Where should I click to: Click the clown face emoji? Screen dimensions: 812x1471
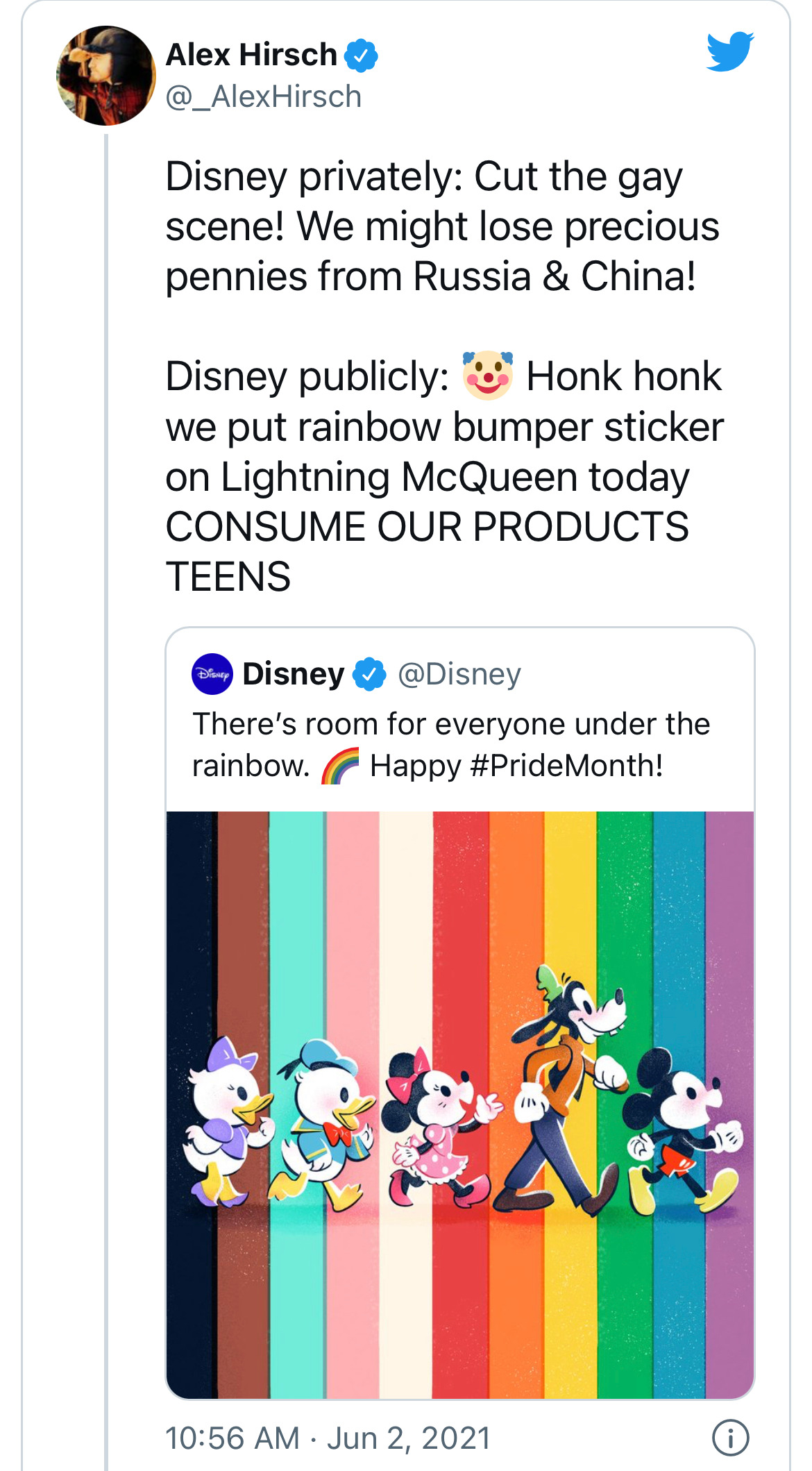488,376
